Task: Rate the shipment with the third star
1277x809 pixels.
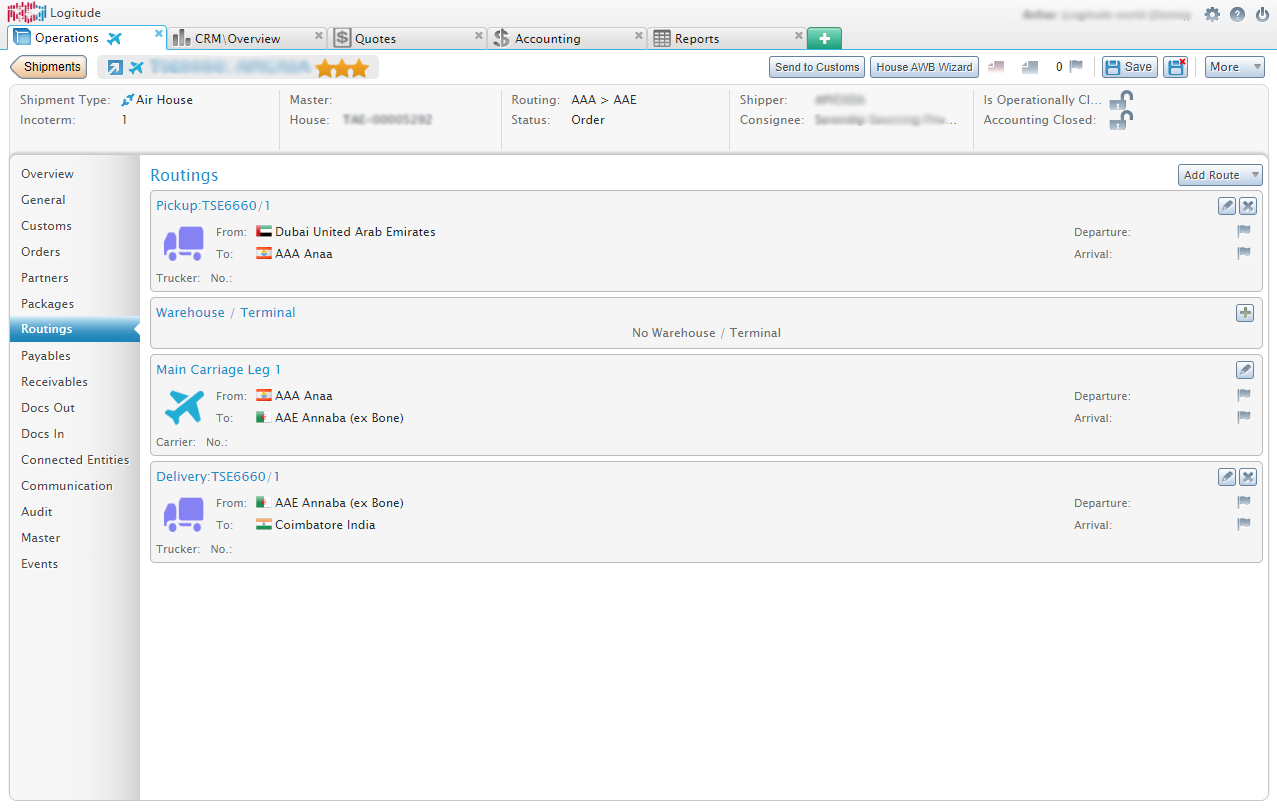Action: coord(361,66)
